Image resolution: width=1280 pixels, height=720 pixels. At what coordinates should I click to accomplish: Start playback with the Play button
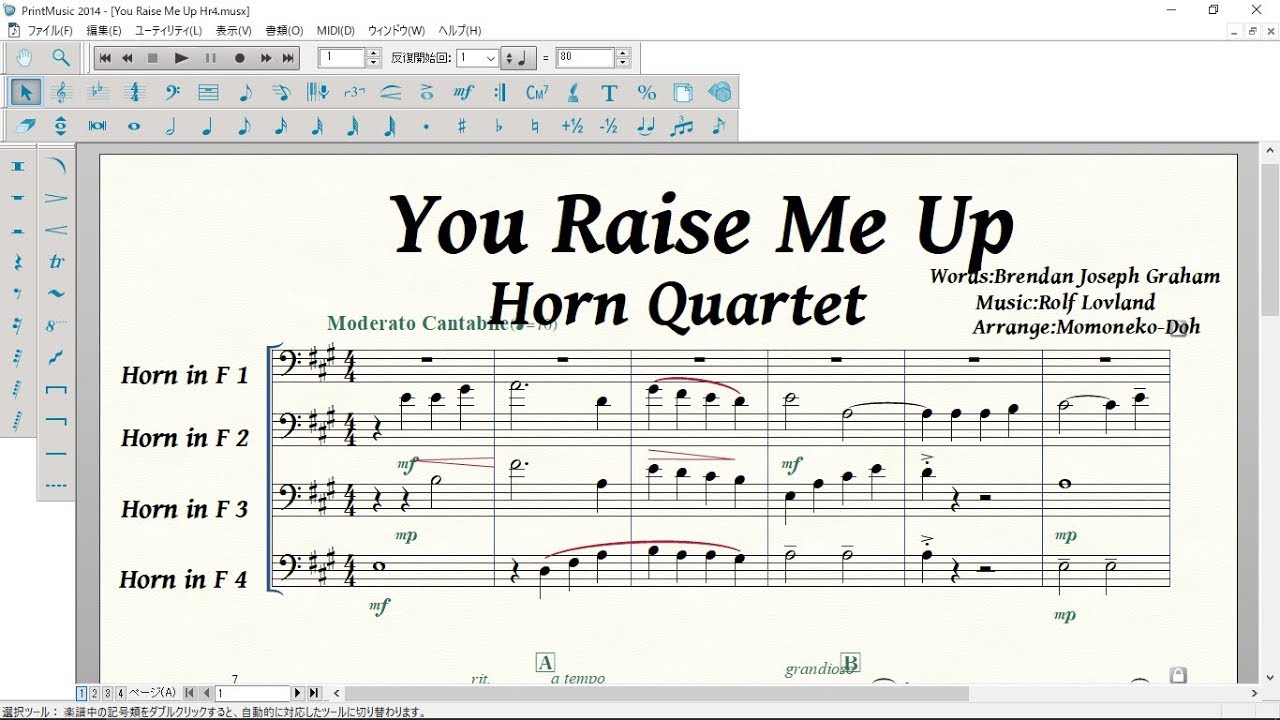click(181, 58)
